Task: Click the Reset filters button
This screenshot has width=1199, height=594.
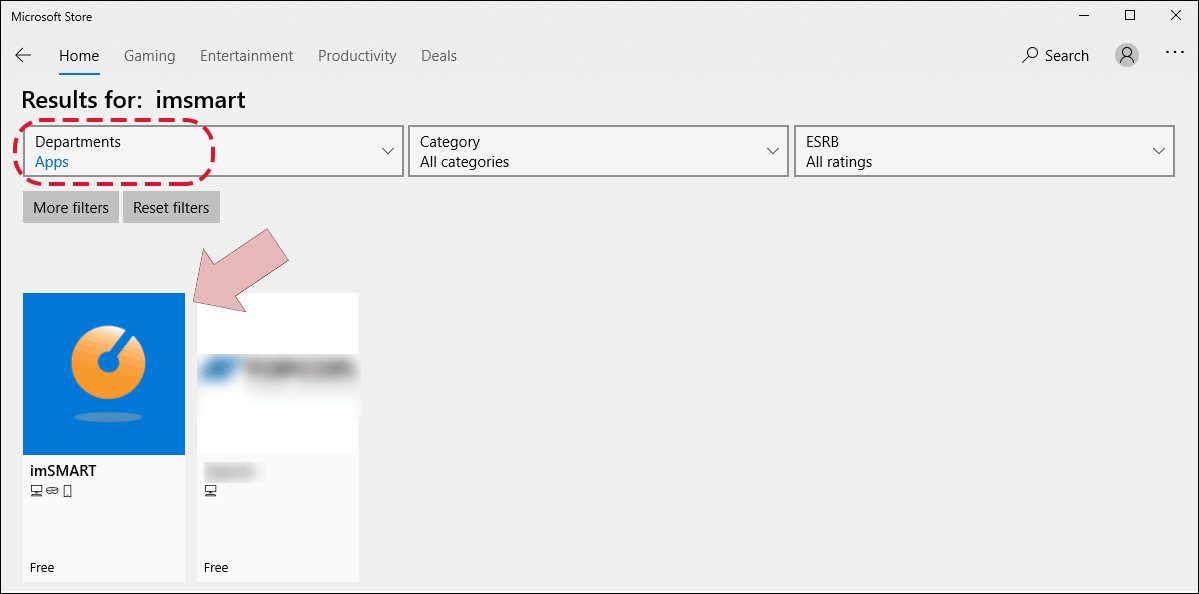Action: [171, 207]
